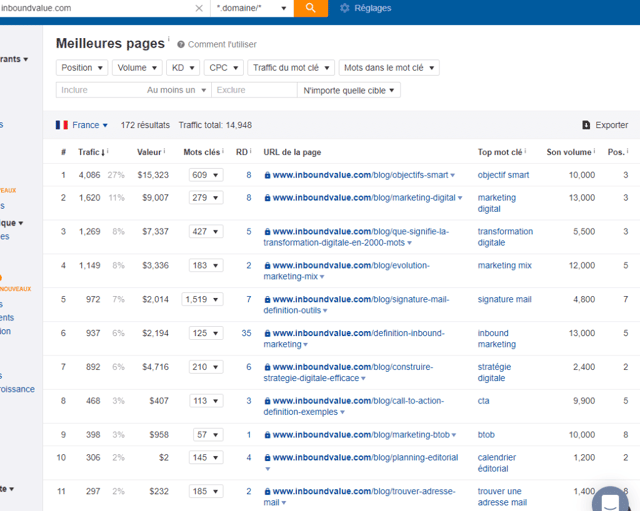Click the French flag country icon

click(62, 125)
